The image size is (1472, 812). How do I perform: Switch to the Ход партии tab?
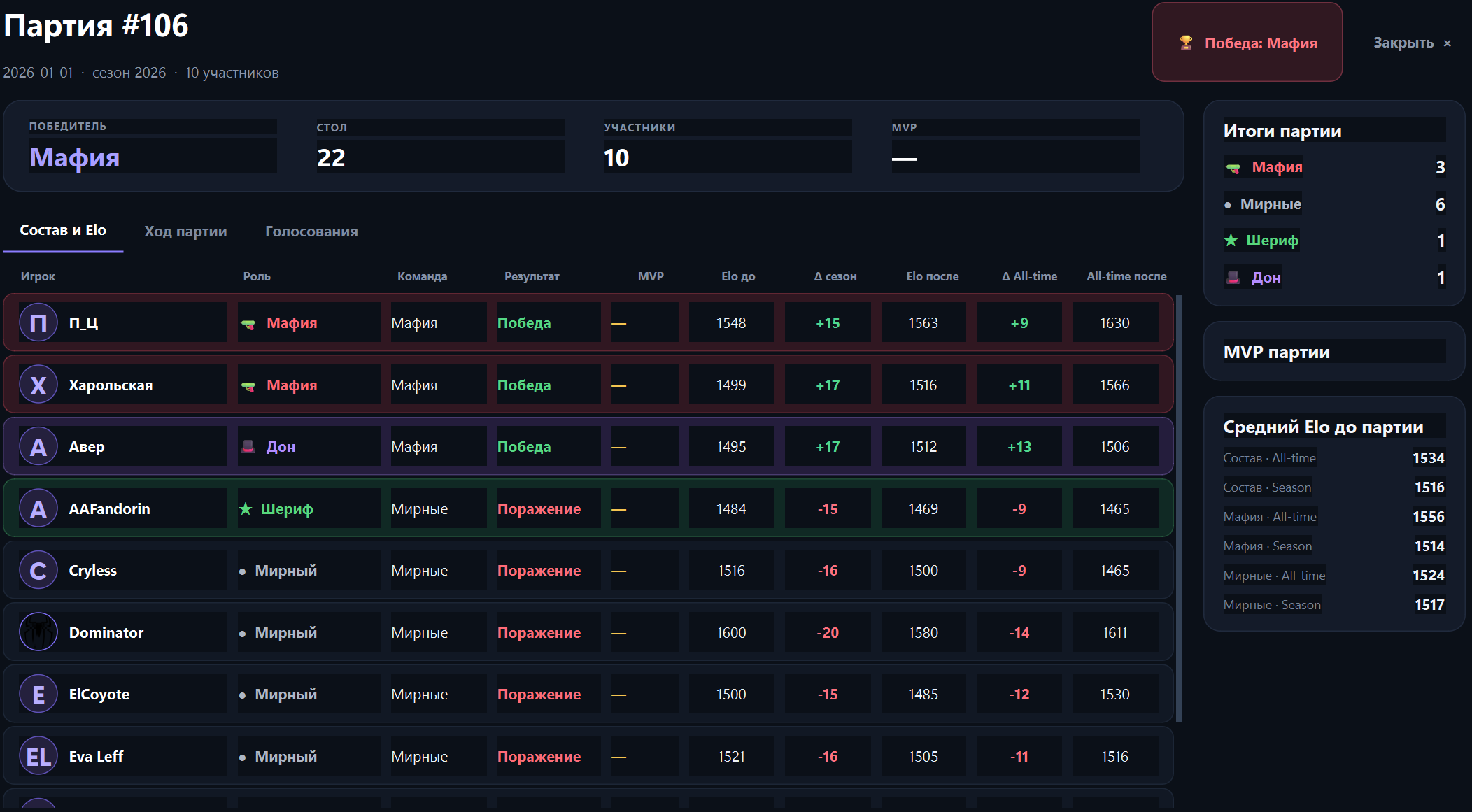click(x=185, y=232)
